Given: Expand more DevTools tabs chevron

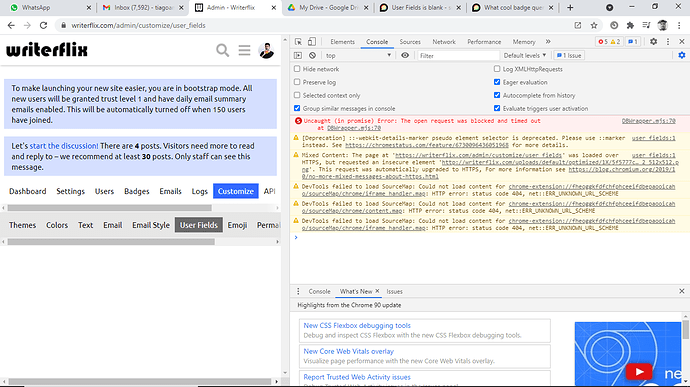Looking at the screenshot, I should [x=548, y=41].
